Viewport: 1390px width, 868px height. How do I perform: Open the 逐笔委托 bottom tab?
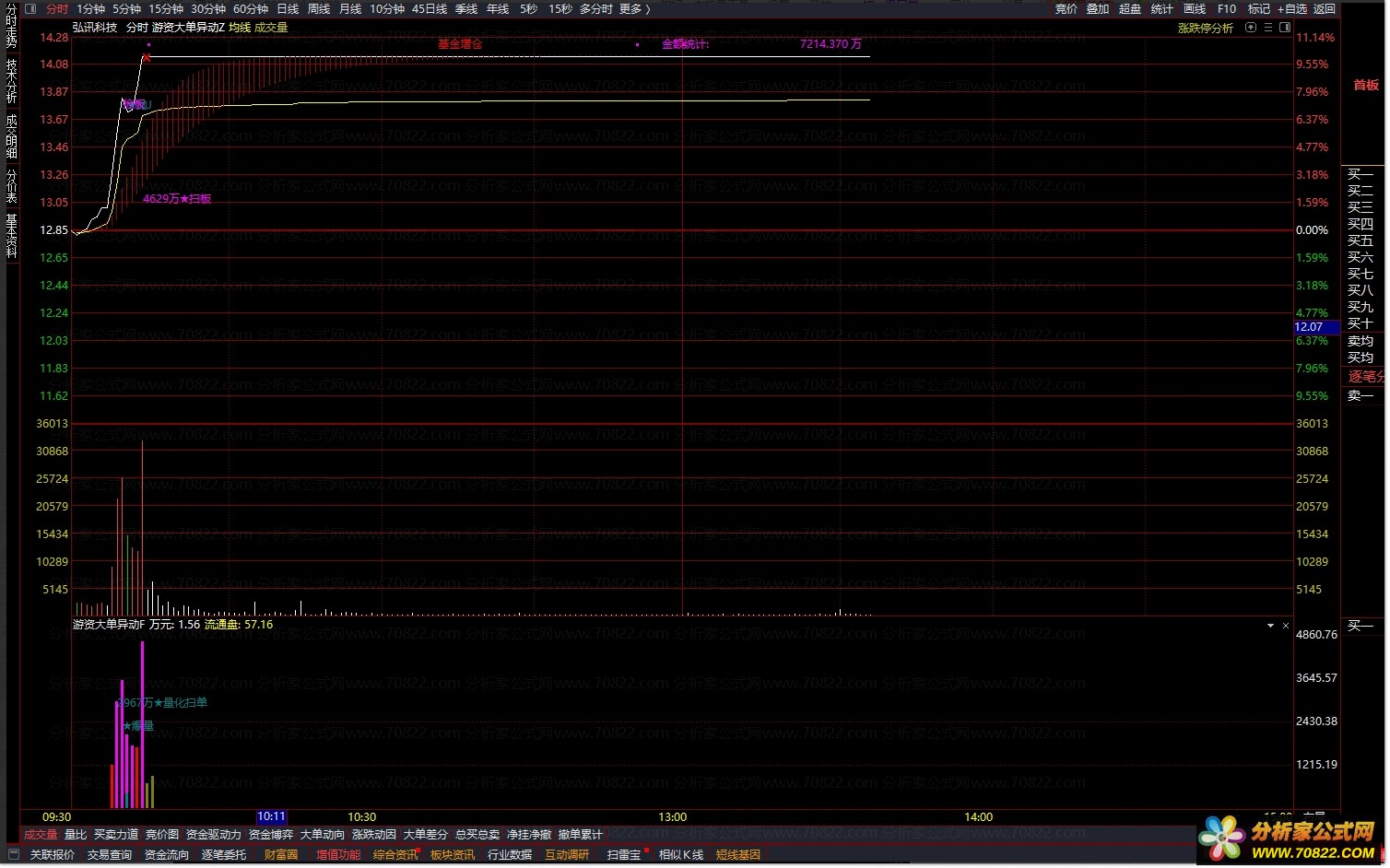[x=224, y=855]
